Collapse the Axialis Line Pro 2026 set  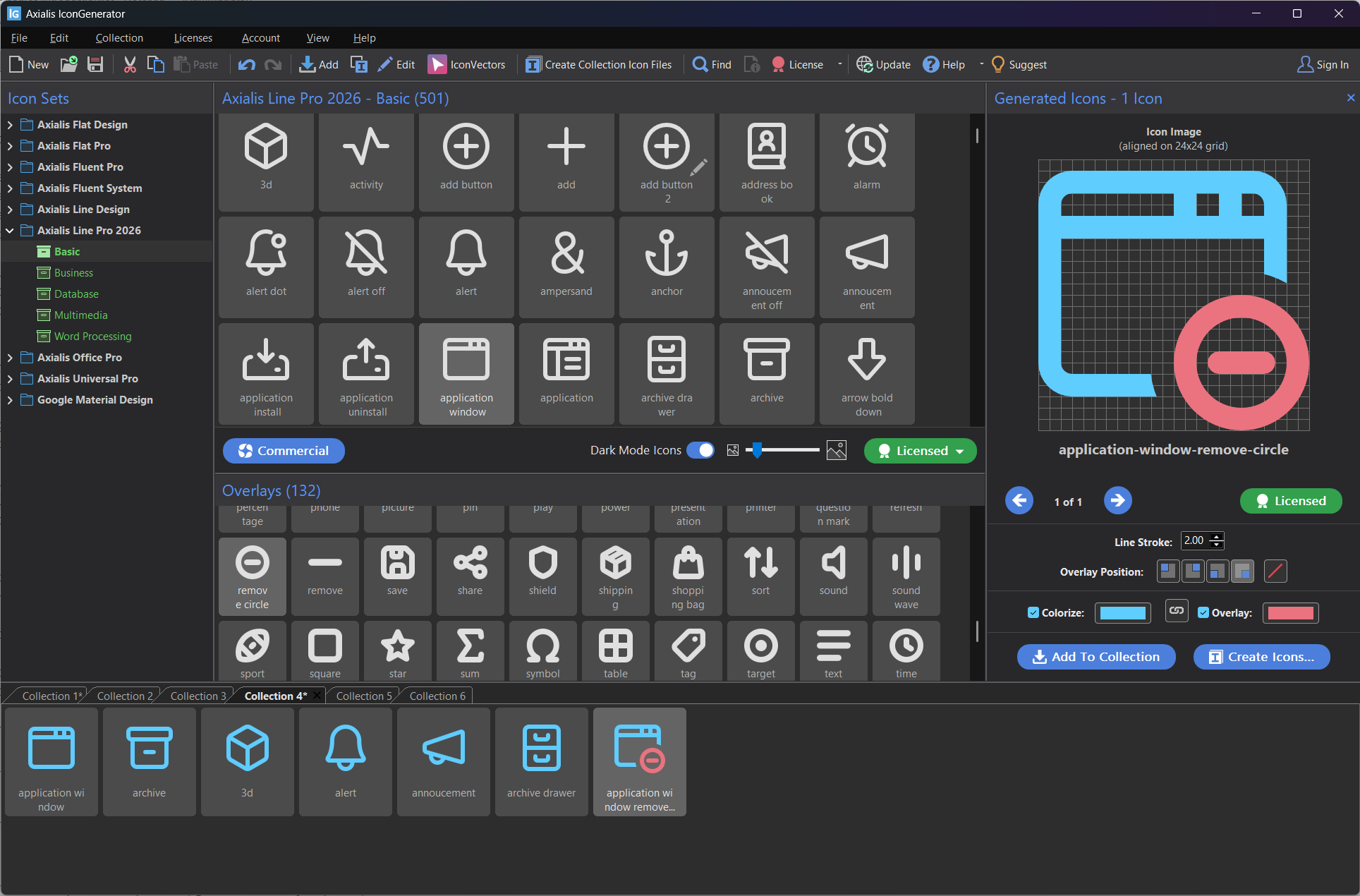10,230
